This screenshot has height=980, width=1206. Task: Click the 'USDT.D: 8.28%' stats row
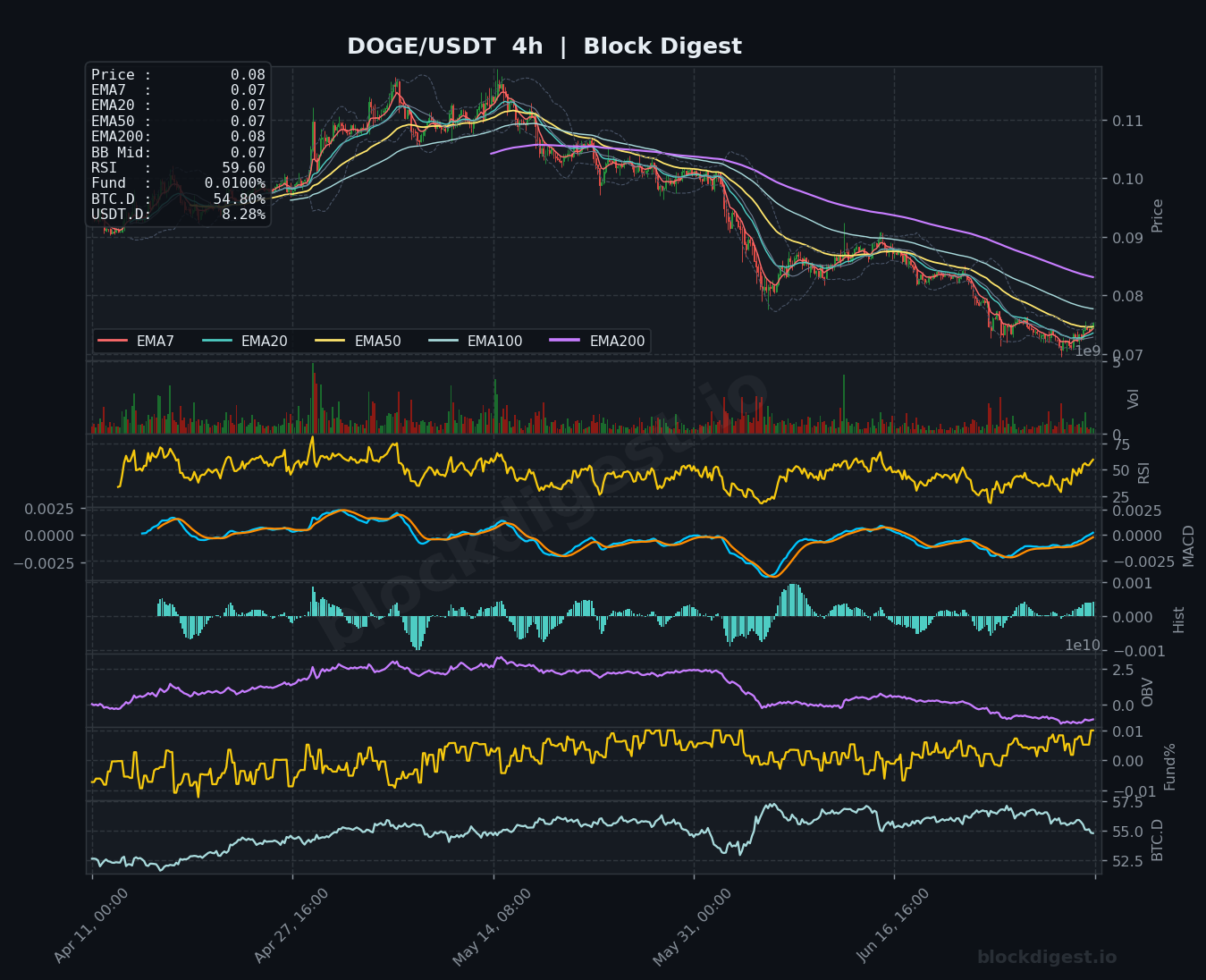click(x=178, y=215)
